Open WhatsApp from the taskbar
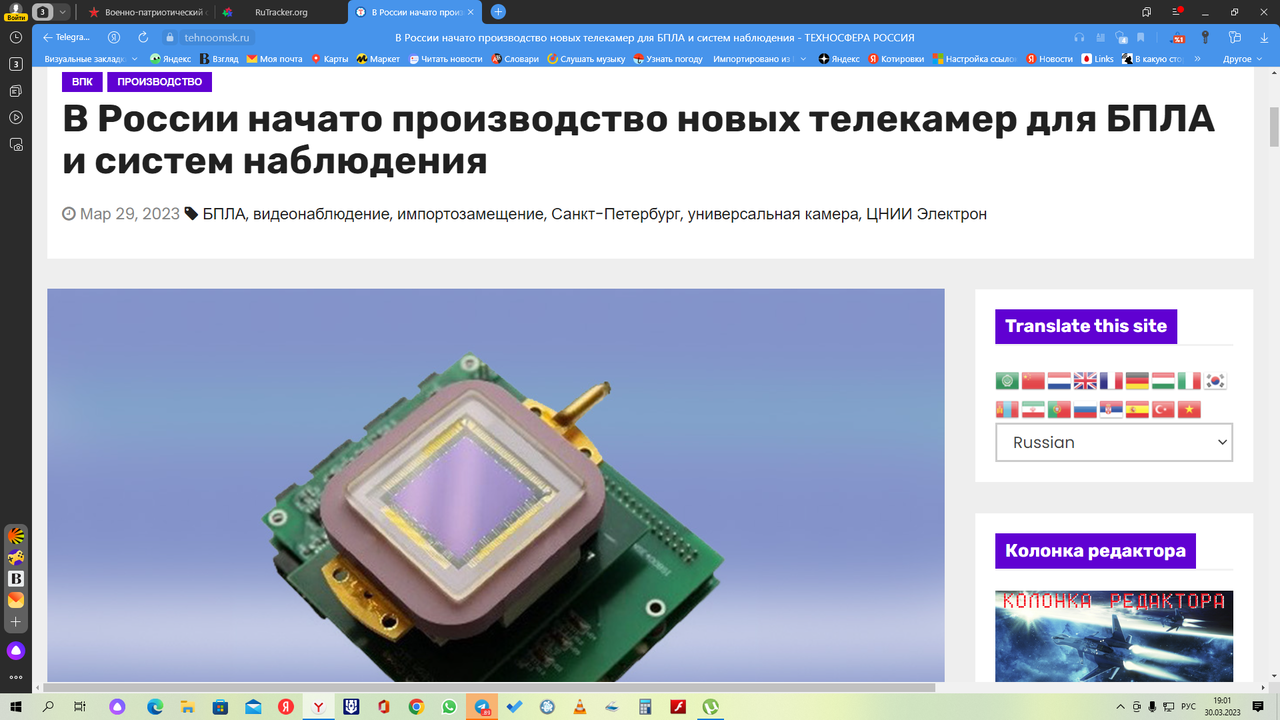The image size is (1280, 720). [x=449, y=707]
